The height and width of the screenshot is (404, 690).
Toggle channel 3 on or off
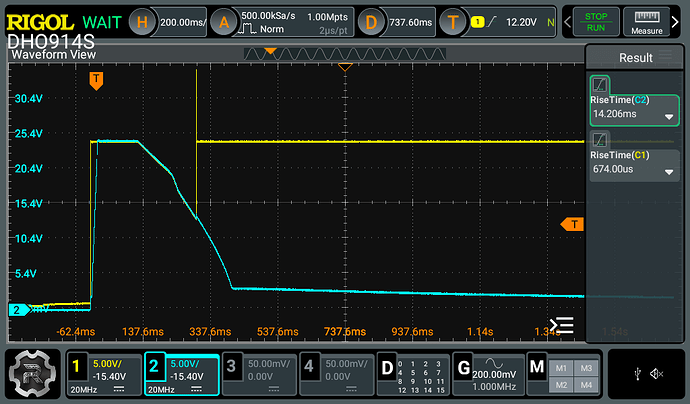coord(232,364)
